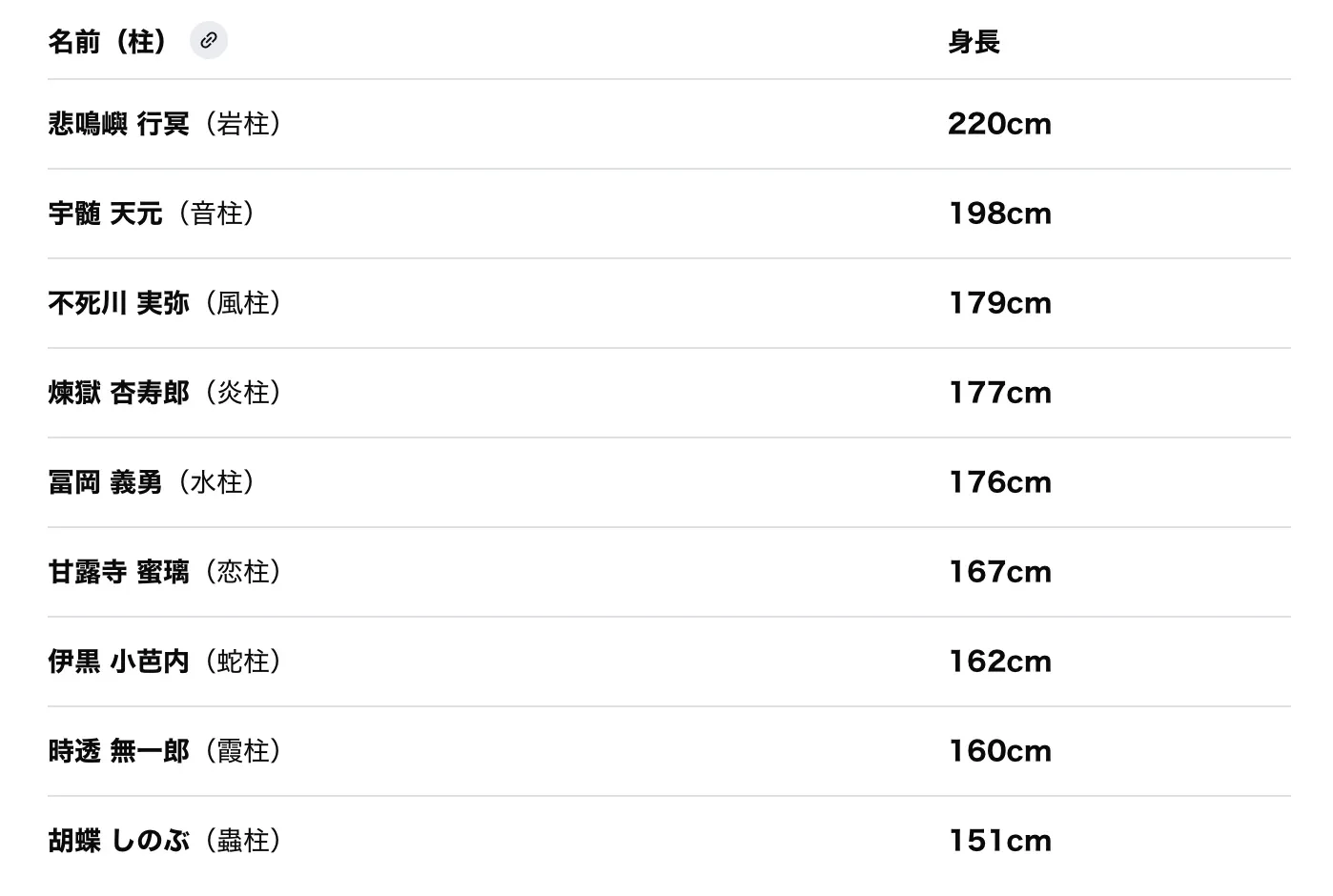Click the 198cm height value
The width and height of the screenshot is (1333, 896).
coord(999,214)
